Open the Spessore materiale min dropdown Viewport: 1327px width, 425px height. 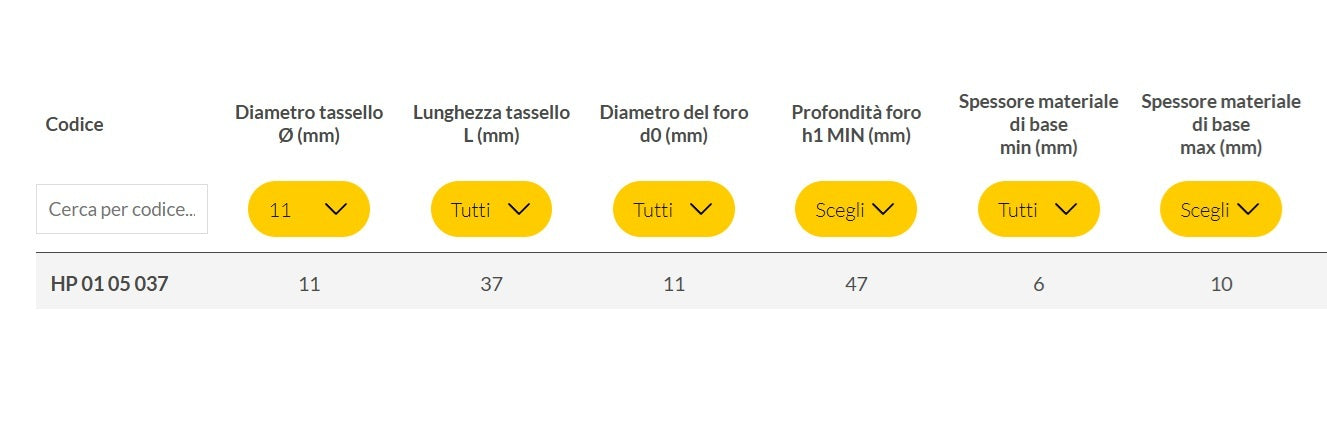(x=1038, y=209)
